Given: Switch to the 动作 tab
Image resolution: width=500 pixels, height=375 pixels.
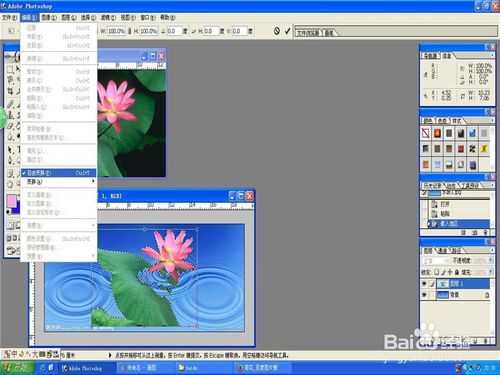Looking at the screenshot, I should [451, 185].
